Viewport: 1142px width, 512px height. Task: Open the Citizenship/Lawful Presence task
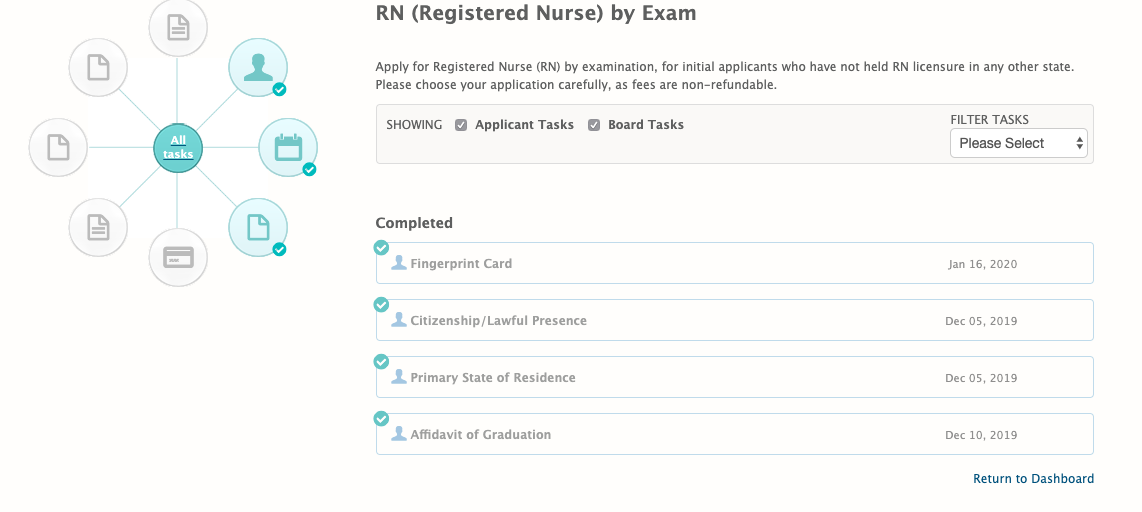click(498, 321)
